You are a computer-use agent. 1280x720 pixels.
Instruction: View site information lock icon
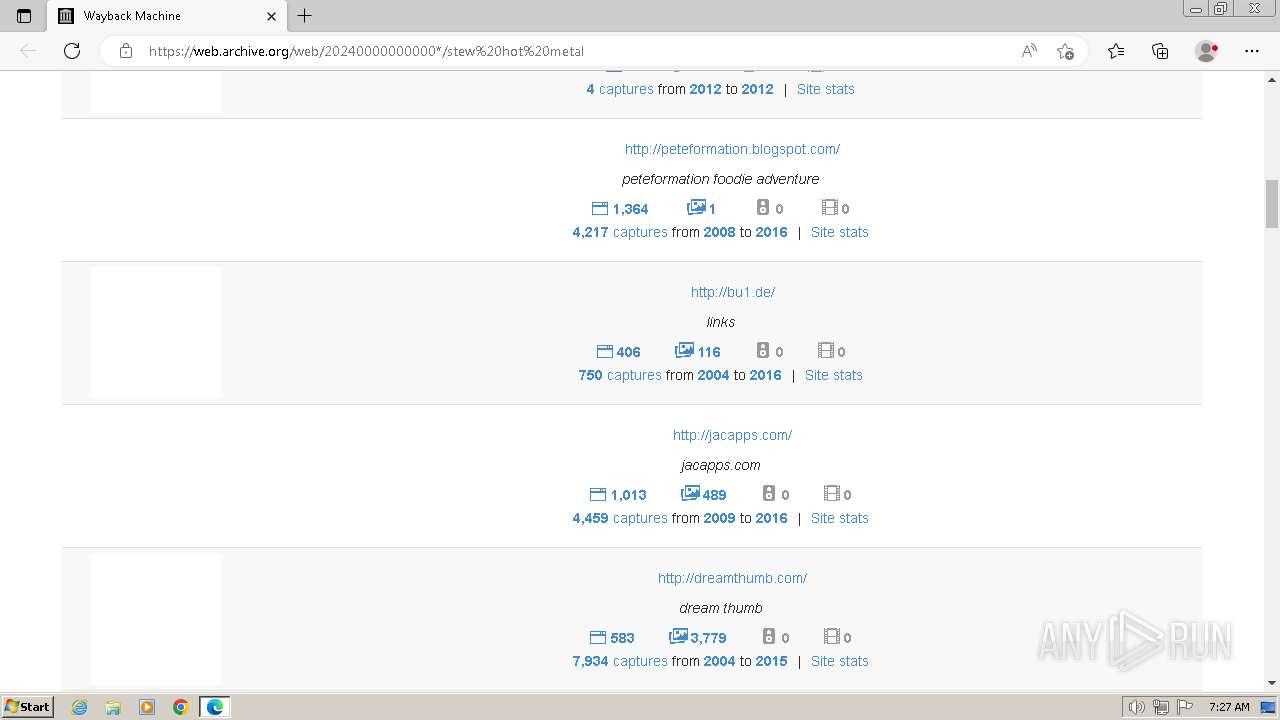126,51
